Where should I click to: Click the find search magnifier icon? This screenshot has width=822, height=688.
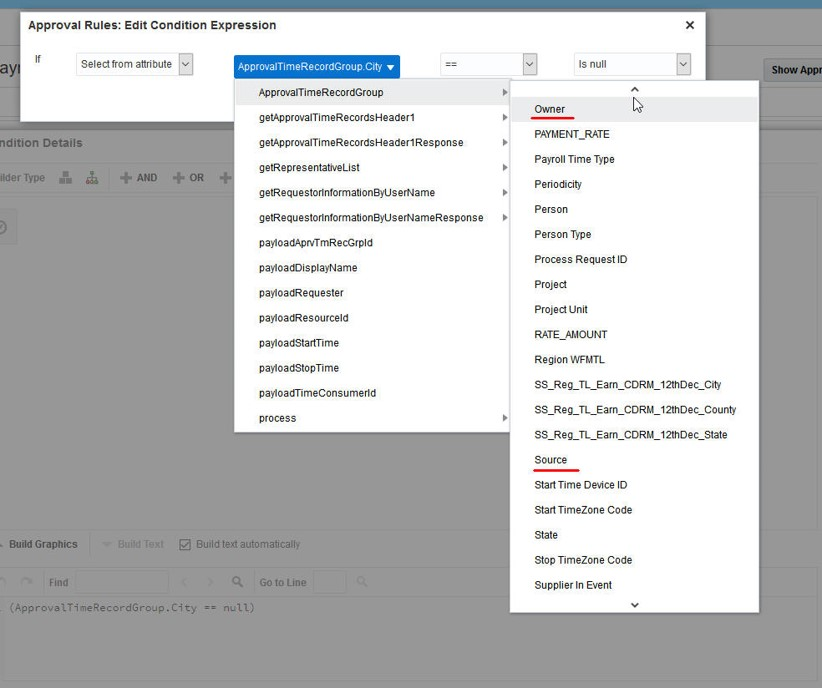click(x=237, y=582)
